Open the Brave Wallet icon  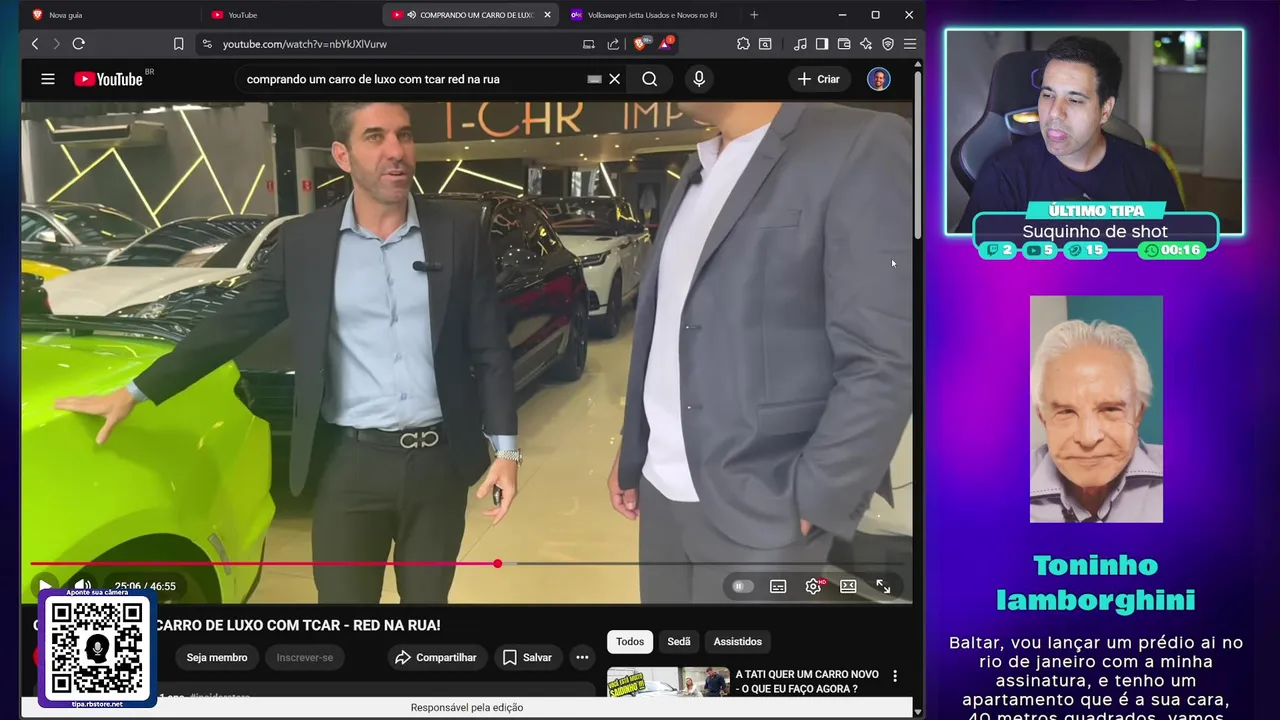(x=844, y=44)
